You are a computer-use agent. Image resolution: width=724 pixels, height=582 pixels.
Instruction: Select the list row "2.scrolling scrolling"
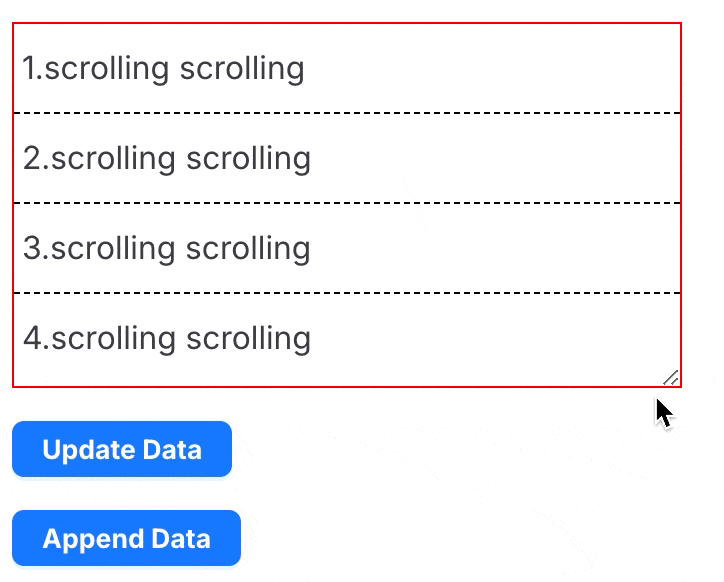click(x=347, y=158)
